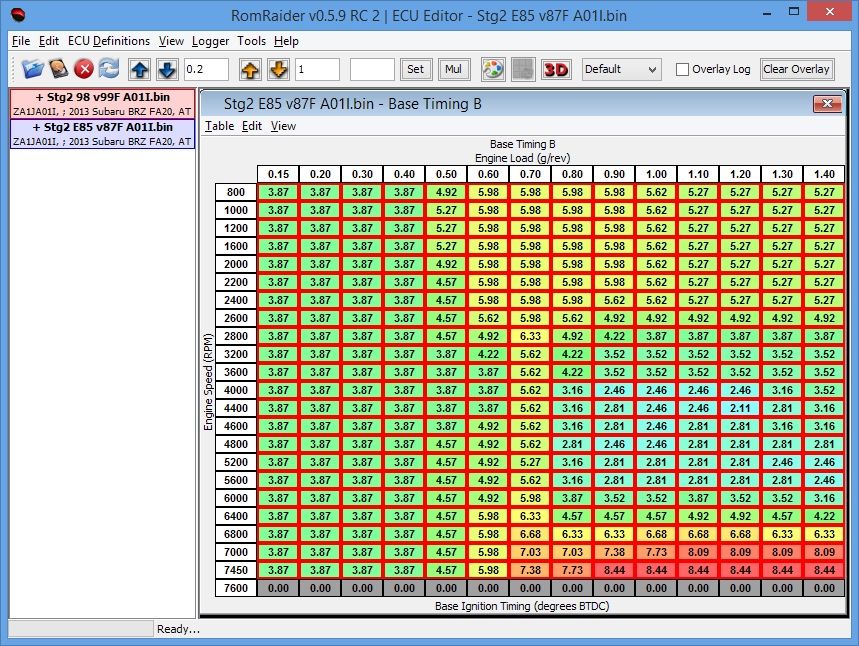This screenshot has width=859, height=646.
Task: Select the 4000 RPM row header
Action: pos(236,390)
